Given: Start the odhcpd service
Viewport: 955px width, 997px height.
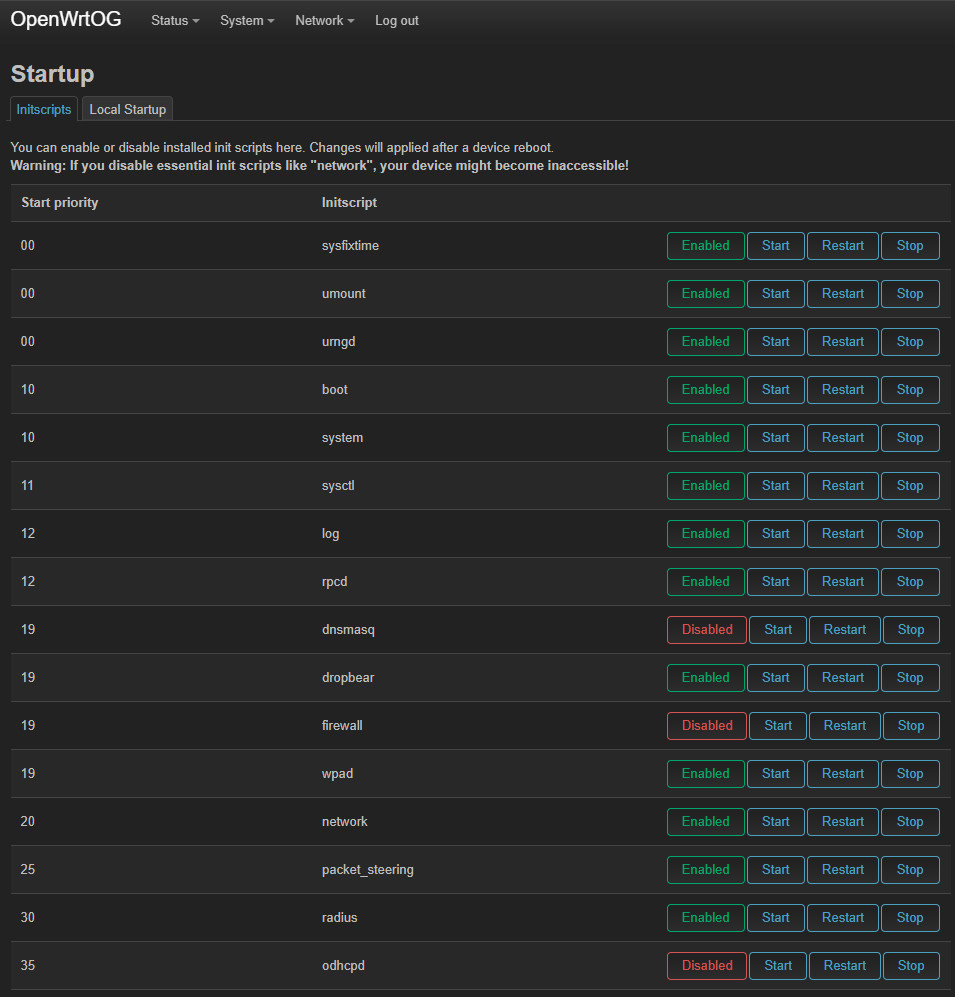Looking at the screenshot, I should point(777,966).
